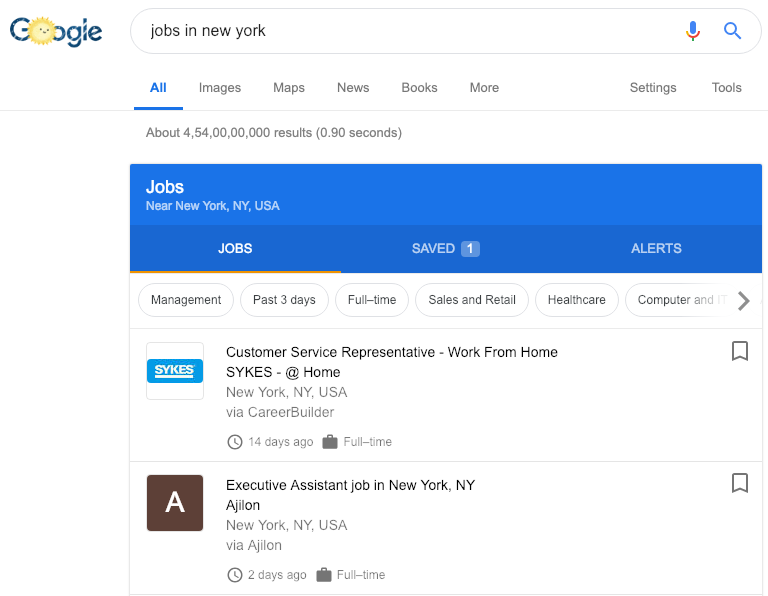Image resolution: width=768 pixels, height=596 pixels.
Task: Click the briefcase icon in the Ajilon listing
Action: point(324,574)
